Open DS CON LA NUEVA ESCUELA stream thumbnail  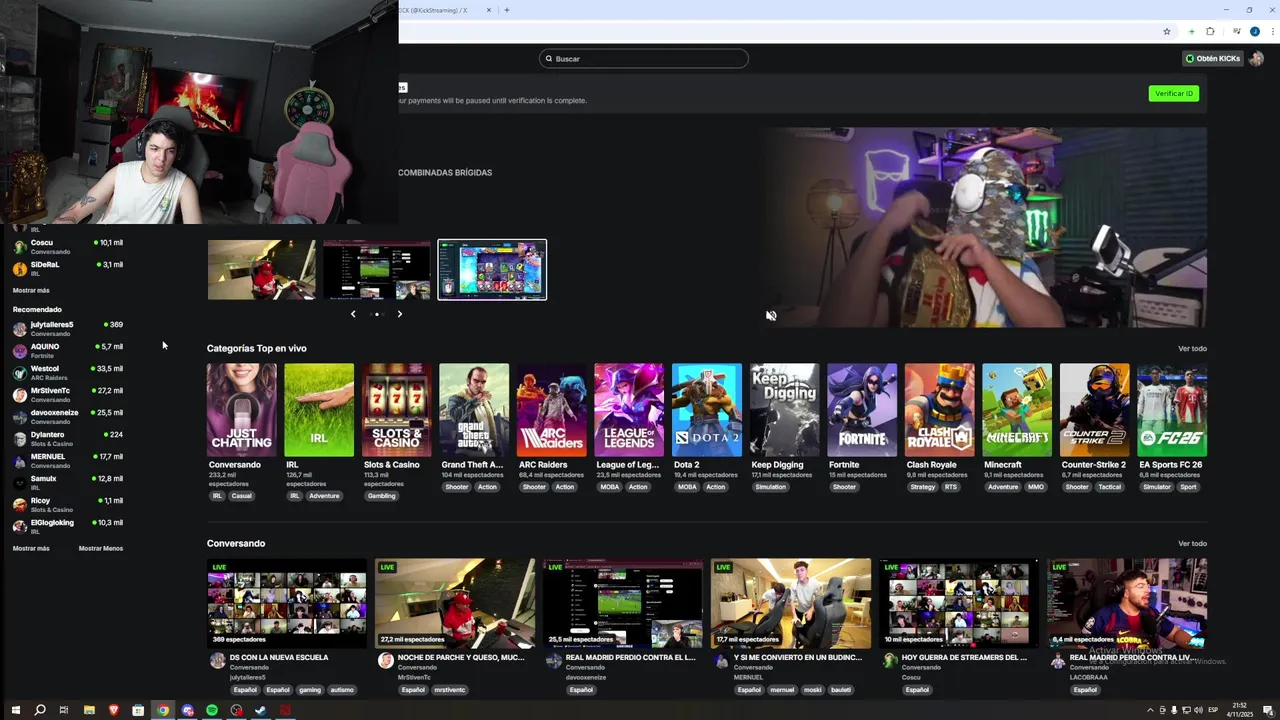click(x=287, y=603)
